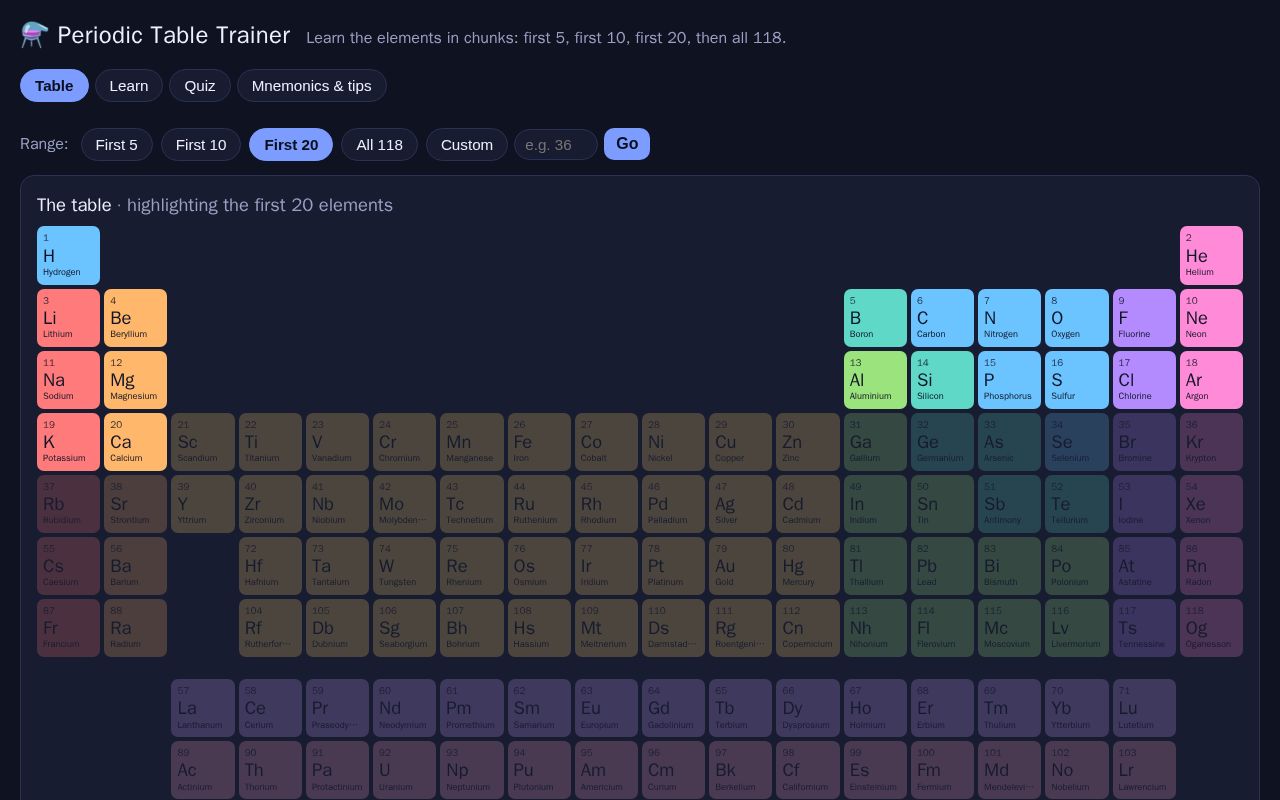Focus the custom range number field
Viewport: 1280px width, 800px height.
coord(556,145)
